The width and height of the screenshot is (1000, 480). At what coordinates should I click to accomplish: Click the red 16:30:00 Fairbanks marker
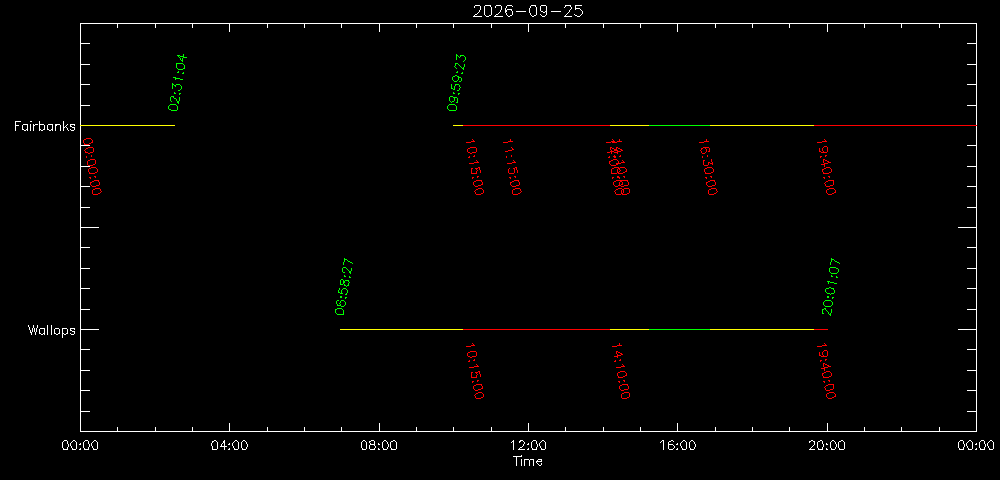point(707,167)
